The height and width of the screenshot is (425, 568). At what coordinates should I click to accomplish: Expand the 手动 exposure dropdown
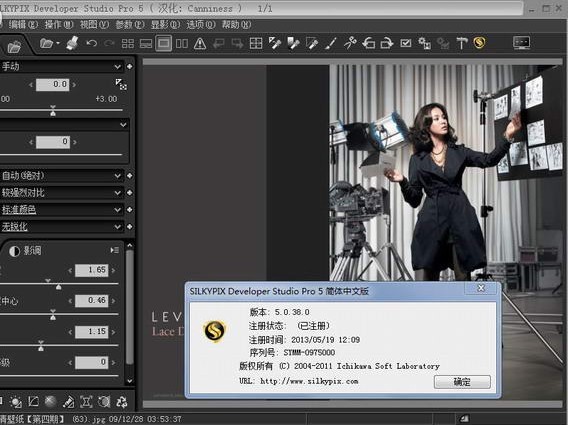pyautogui.click(x=62, y=67)
